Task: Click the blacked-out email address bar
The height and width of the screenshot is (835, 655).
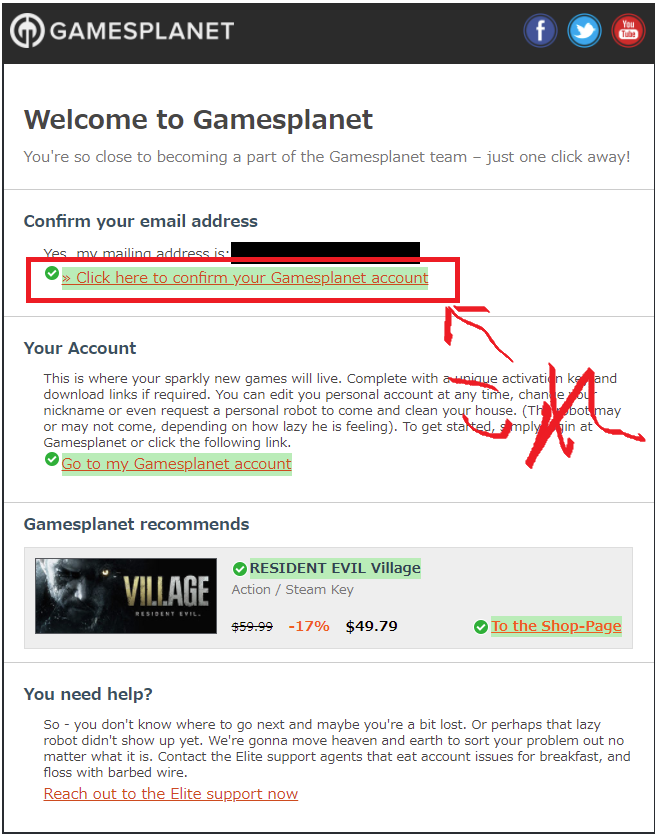Action: [x=325, y=252]
